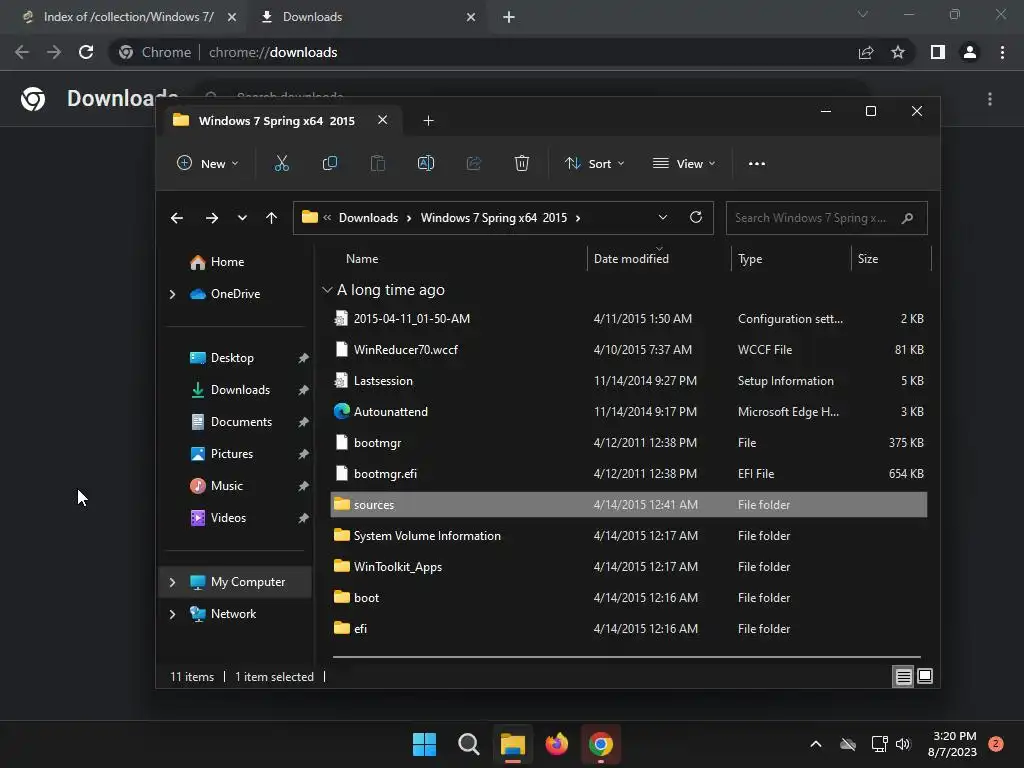Open the Sort dropdown
The image size is (1024, 768).
[595, 163]
